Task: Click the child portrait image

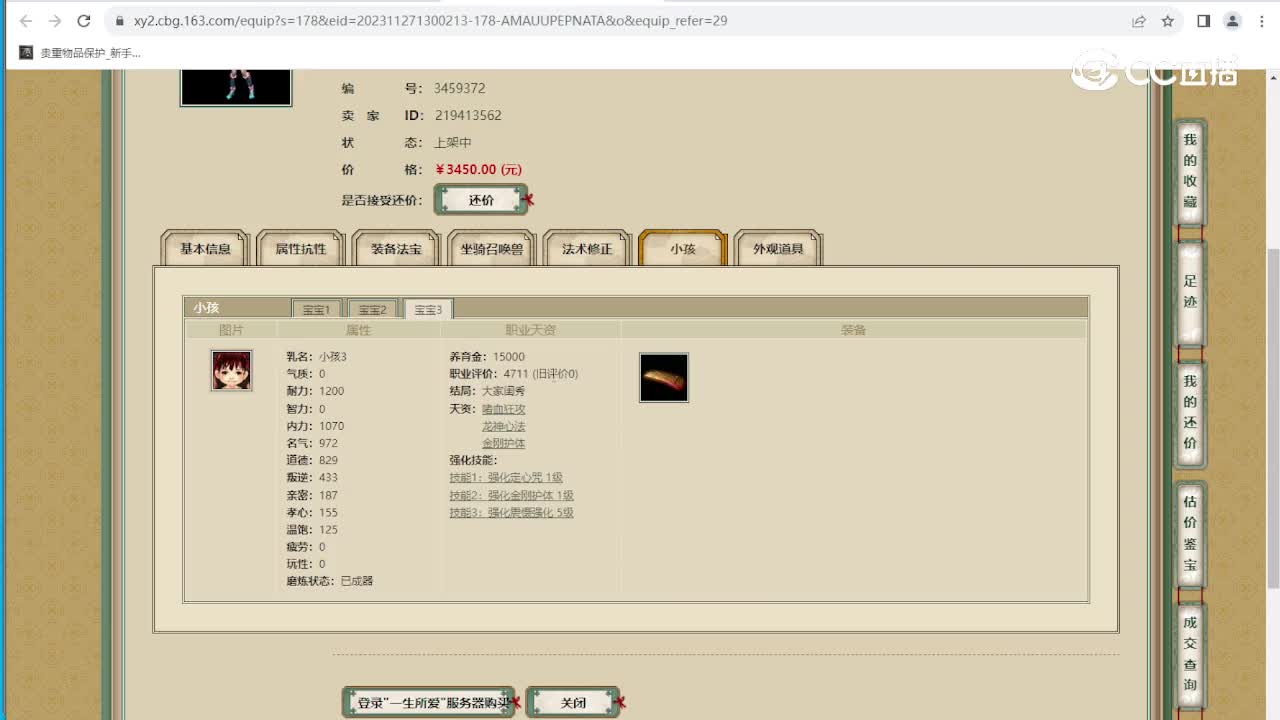Action: pyautogui.click(x=231, y=370)
